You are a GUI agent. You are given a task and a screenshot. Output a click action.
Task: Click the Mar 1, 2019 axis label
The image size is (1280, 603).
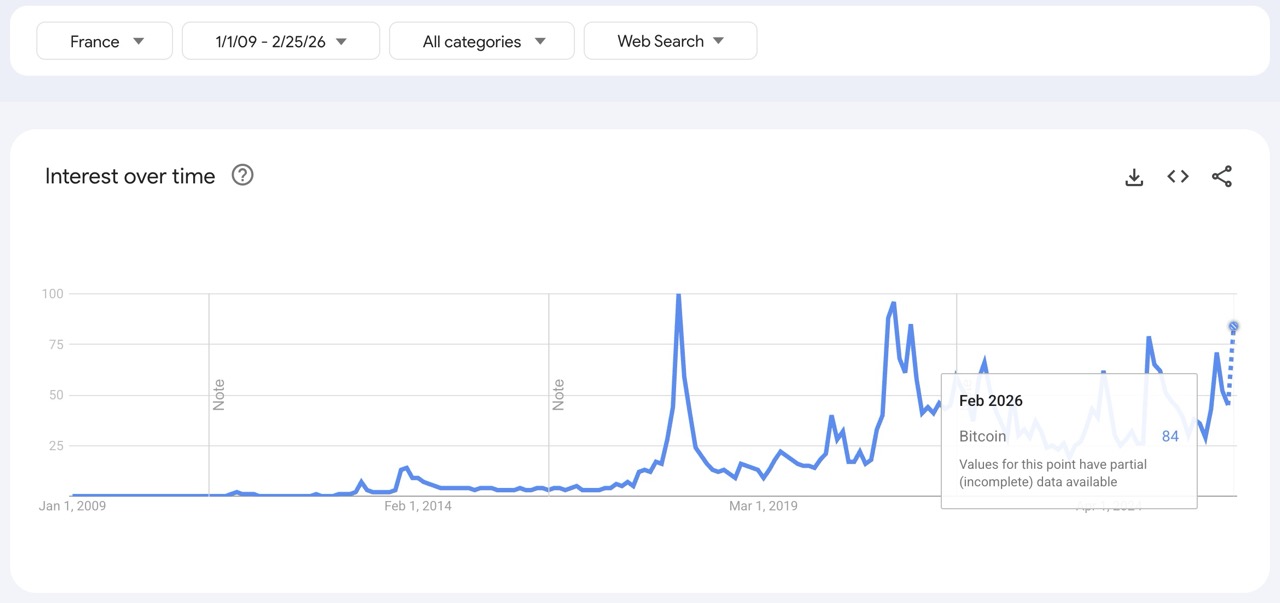763,506
